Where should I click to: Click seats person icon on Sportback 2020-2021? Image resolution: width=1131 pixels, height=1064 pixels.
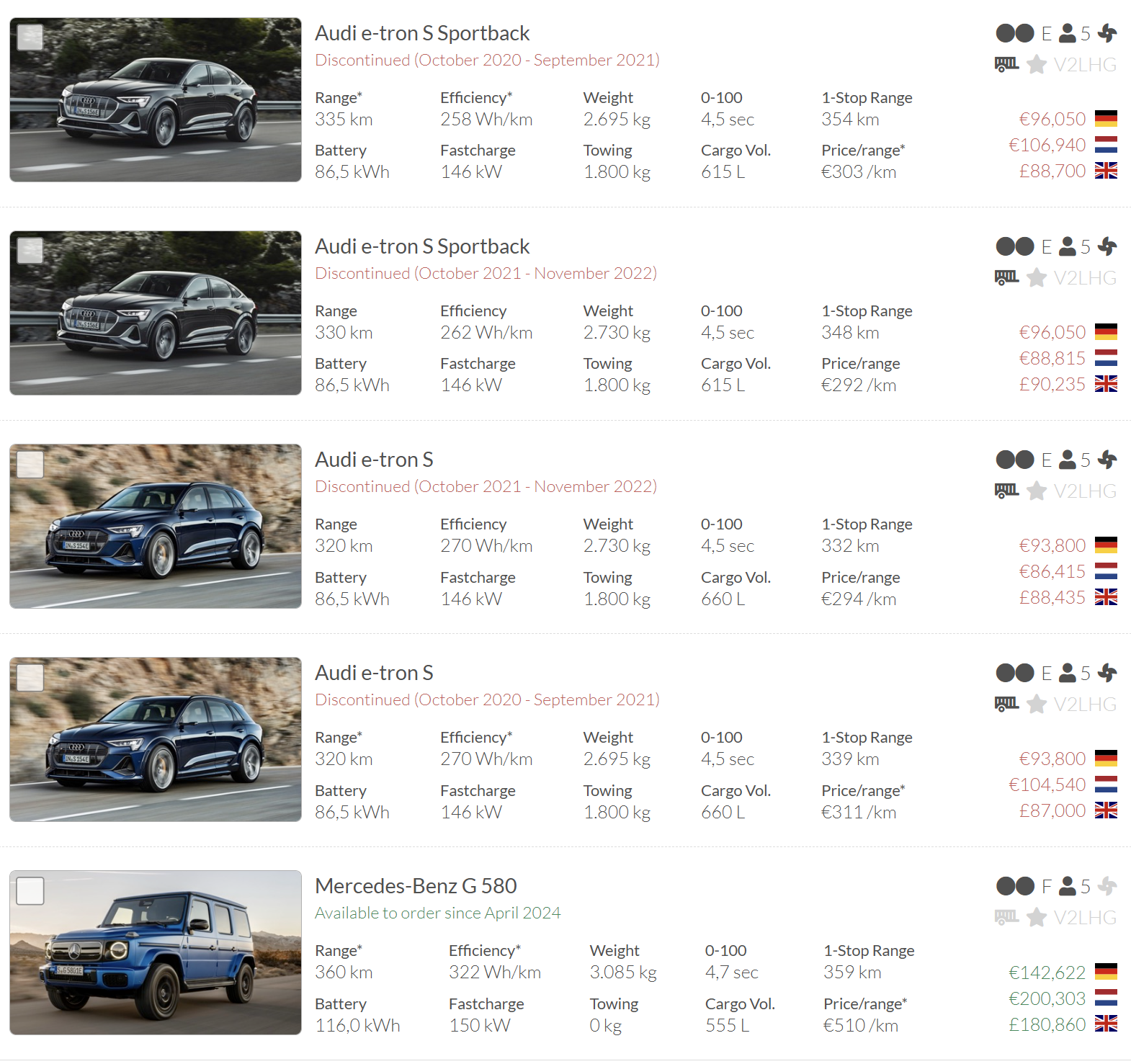point(1068,33)
